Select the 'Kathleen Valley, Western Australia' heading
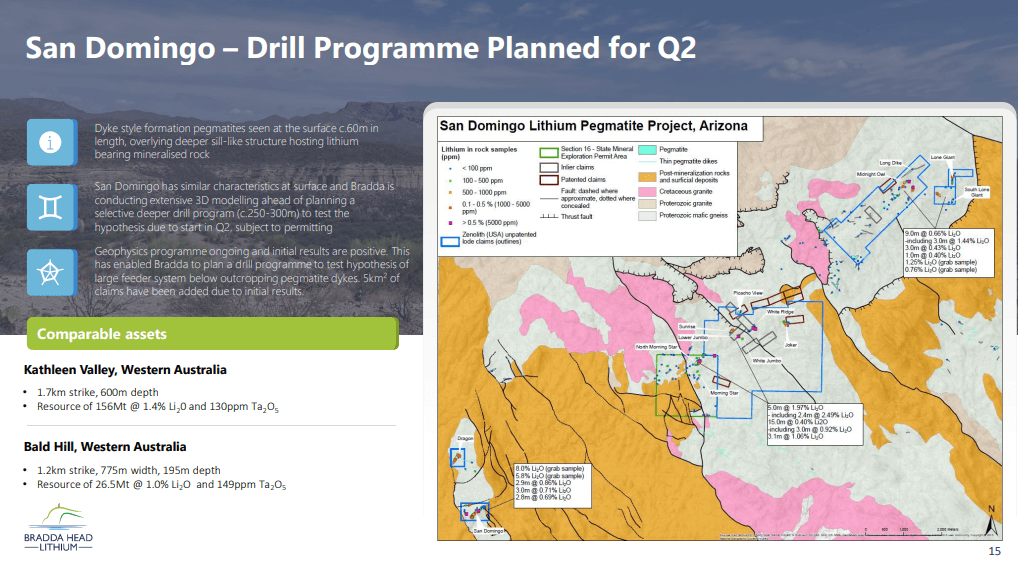The height and width of the screenshot is (568, 1018). coord(125,370)
